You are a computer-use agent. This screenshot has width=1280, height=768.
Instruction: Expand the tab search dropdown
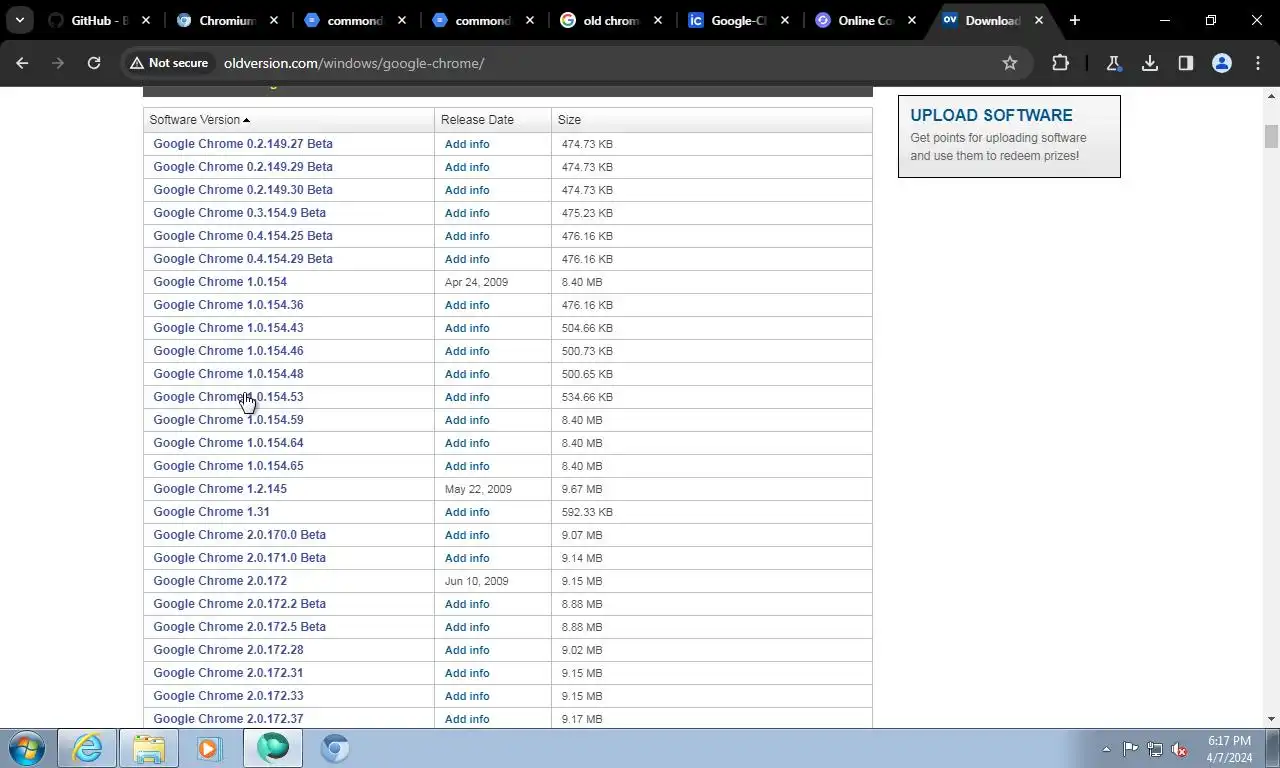20,20
